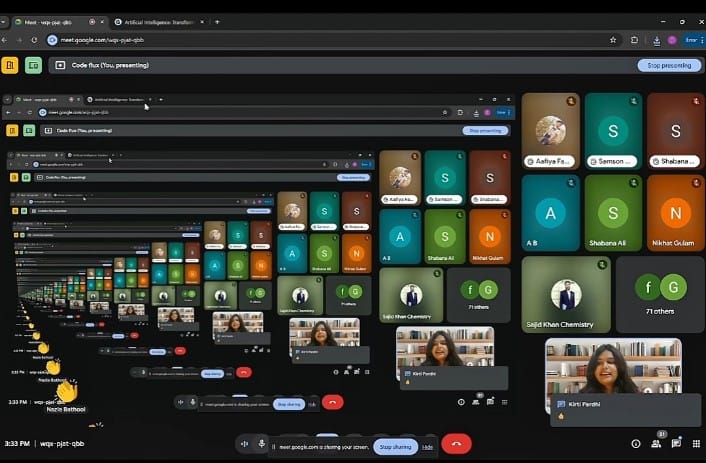
Task: Open Chrome's three-dot menu
Action: (x=702, y=40)
